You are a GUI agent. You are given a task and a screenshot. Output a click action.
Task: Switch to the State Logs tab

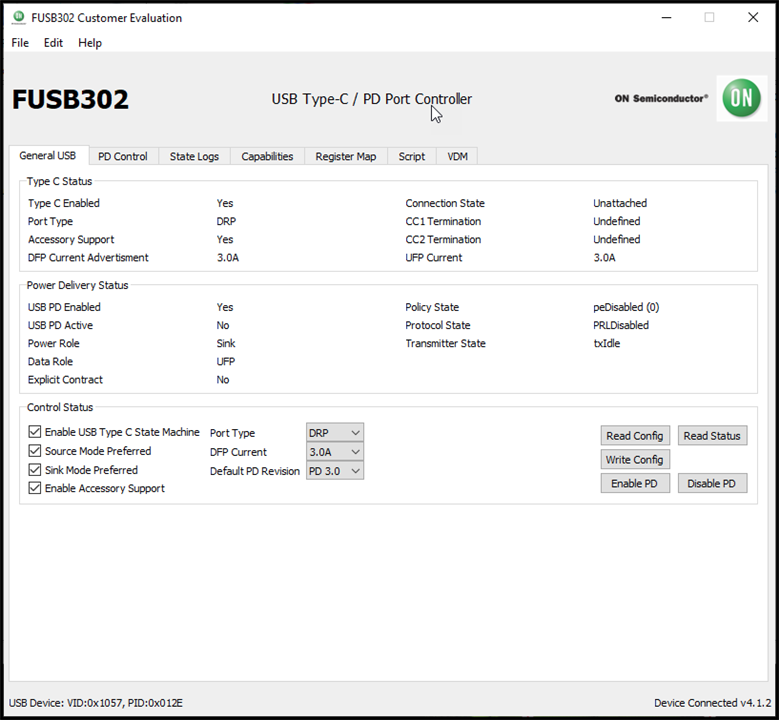pyautogui.click(x=194, y=156)
